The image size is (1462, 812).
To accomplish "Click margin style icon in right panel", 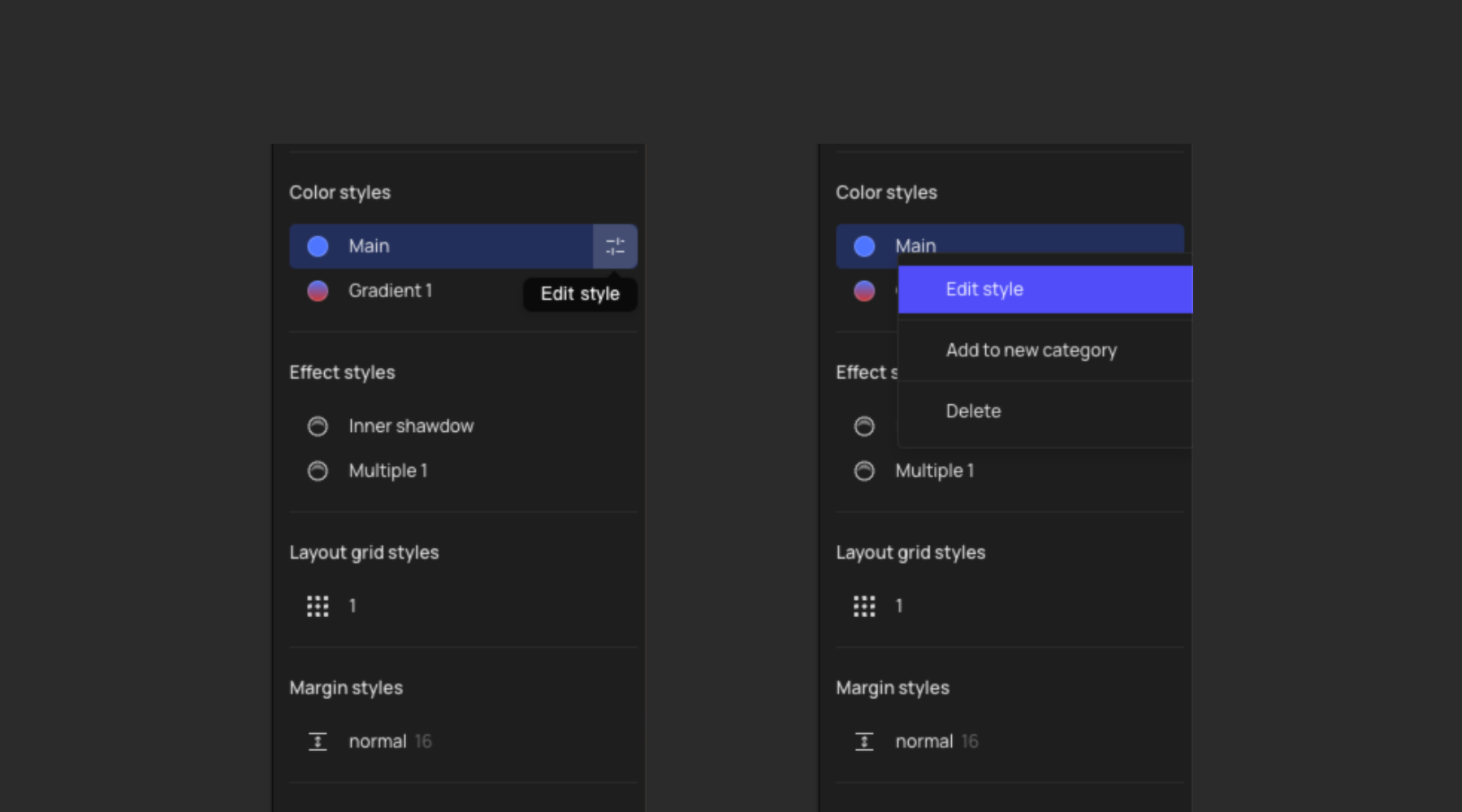I will tap(864, 741).
